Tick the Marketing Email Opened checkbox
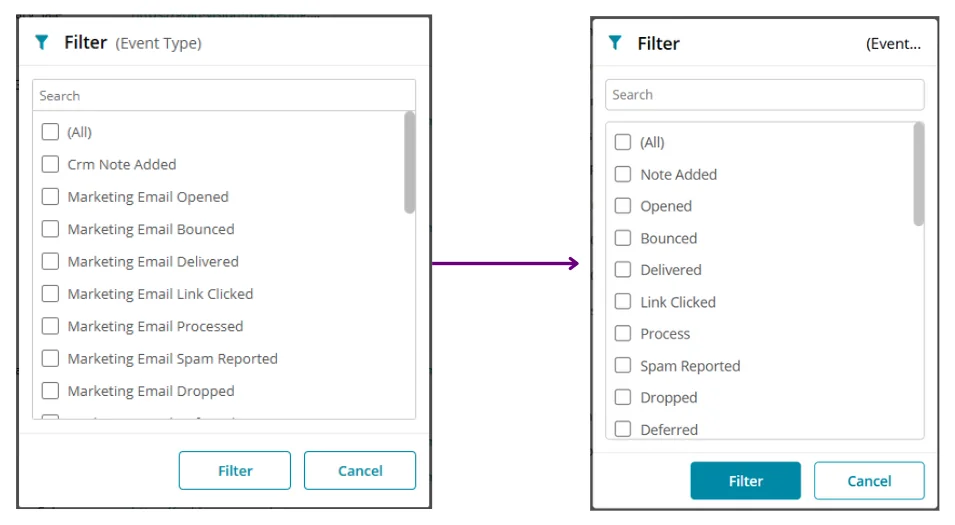The width and height of the screenshot is (955, 525). [50, 197]
